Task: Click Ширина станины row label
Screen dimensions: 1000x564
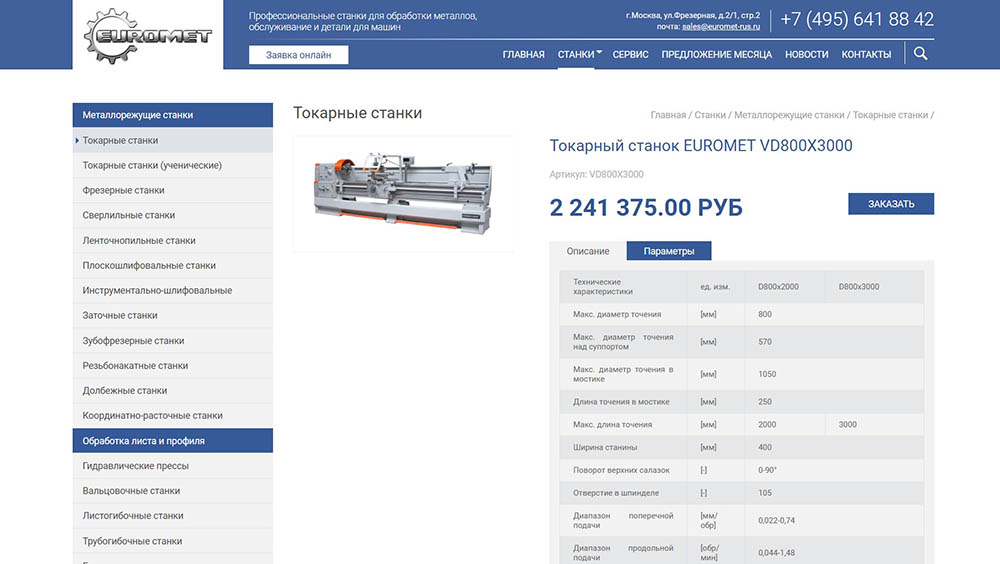Action: (605, 447)
